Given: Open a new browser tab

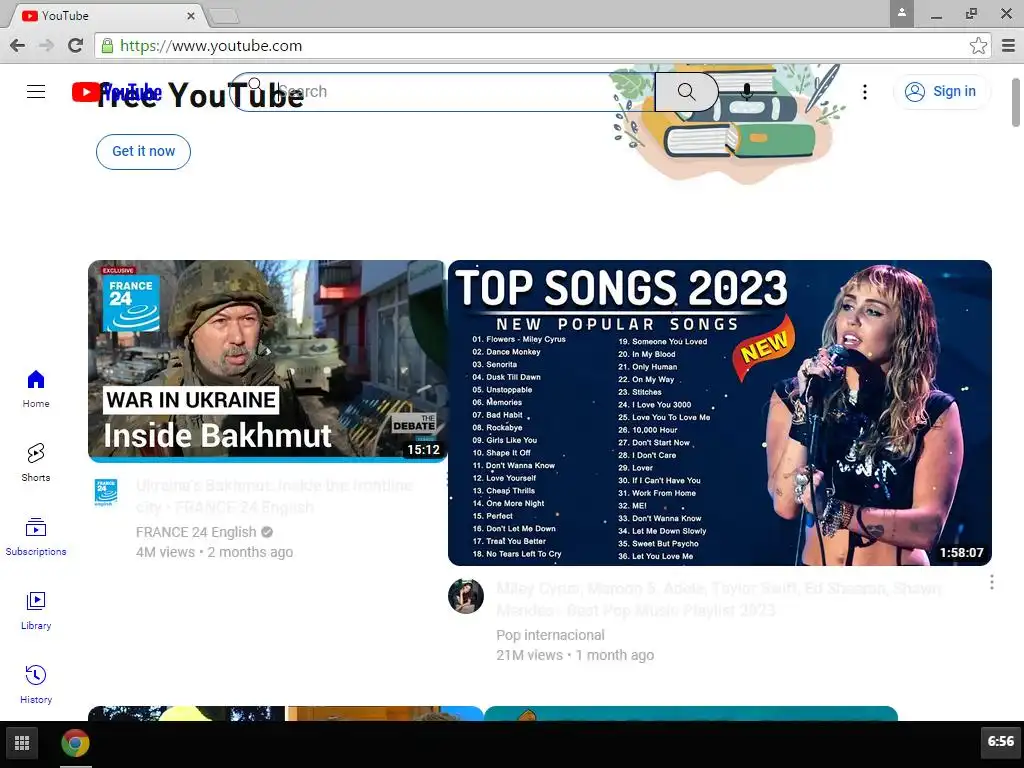Looking at the screenshot, I should [x=224, y=16].
